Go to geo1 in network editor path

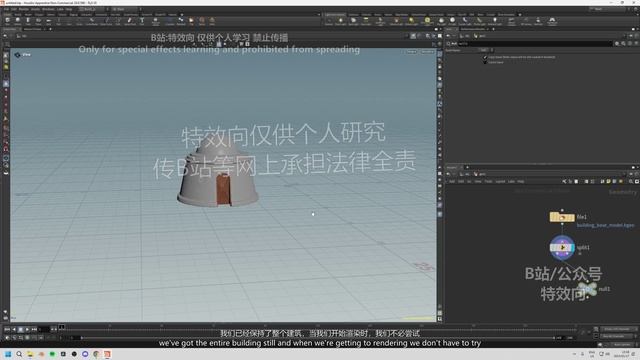pos(480,174)
